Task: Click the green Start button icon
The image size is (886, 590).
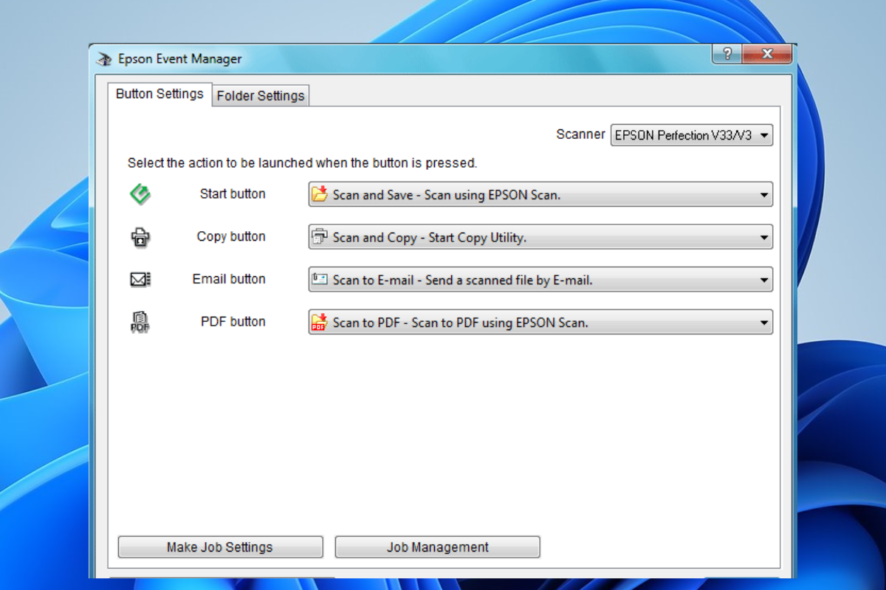Action: pos(140,194)
